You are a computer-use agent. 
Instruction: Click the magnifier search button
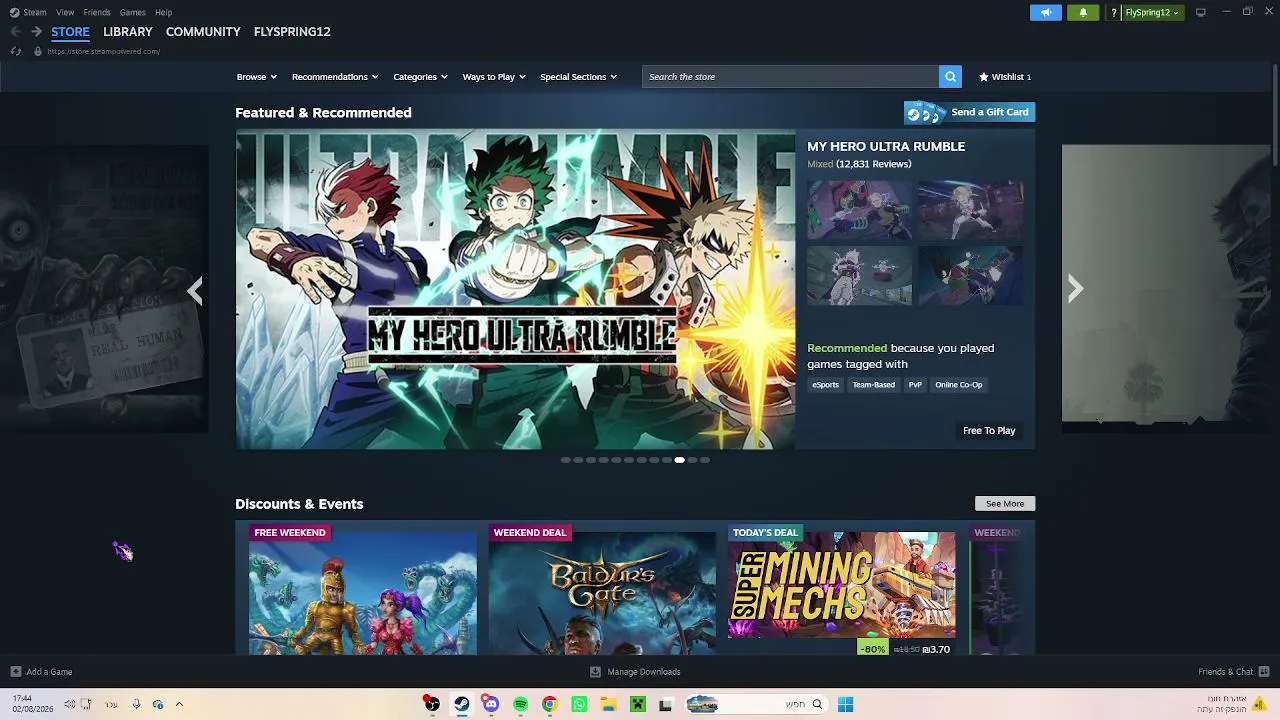point(950,77)
